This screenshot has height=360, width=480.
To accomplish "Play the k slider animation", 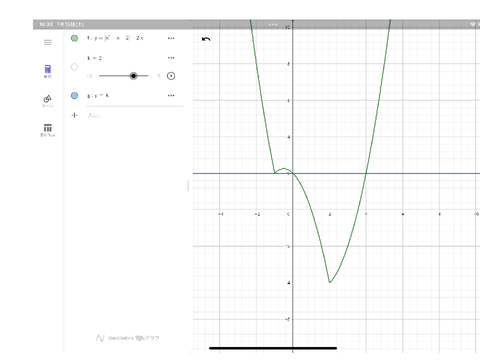I will click(x=171, y=76).
